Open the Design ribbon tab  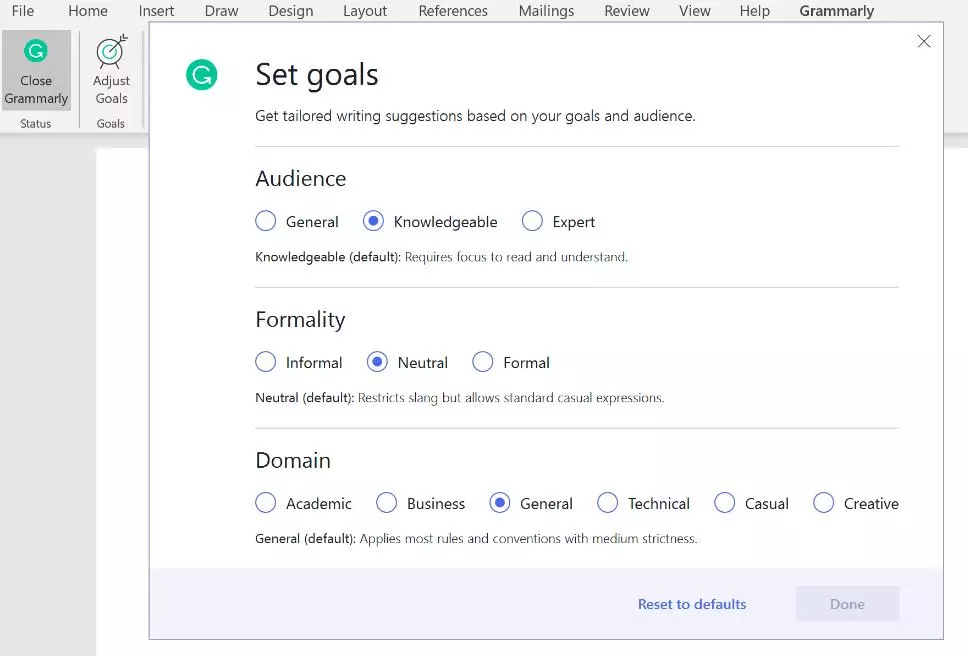[x=291, y=11]
